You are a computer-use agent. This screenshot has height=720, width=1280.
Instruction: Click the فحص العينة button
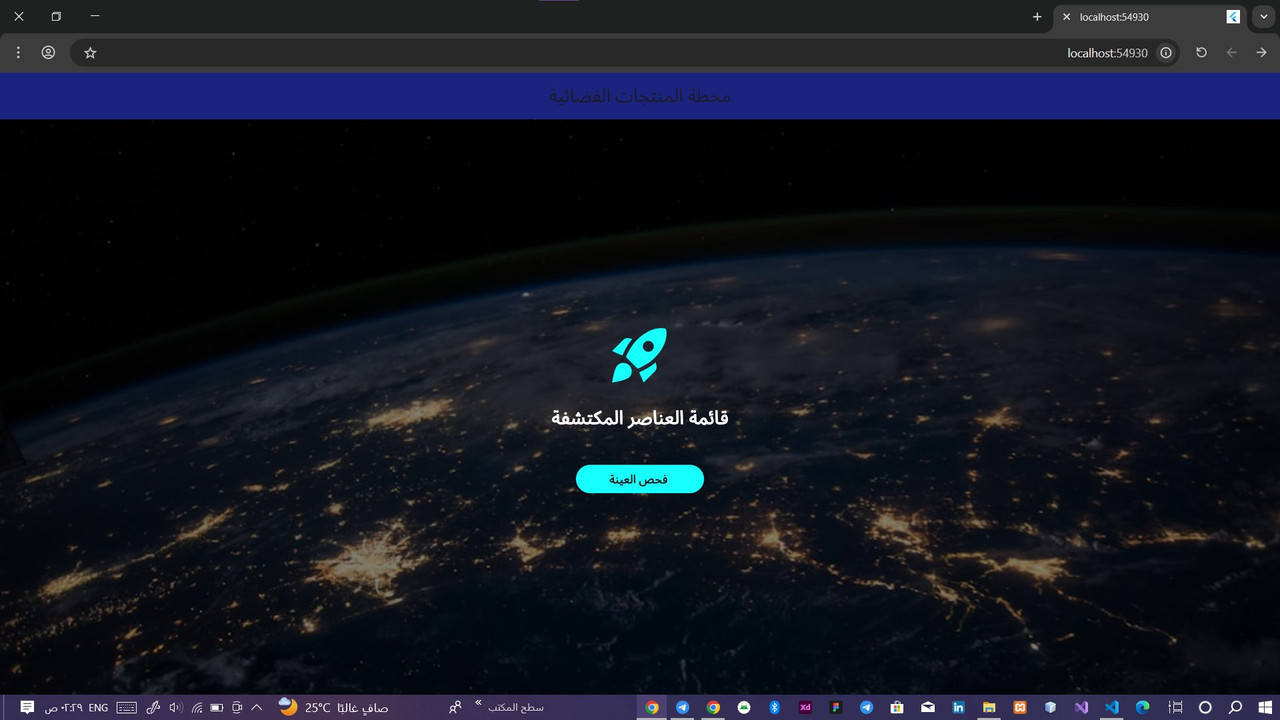click(x=640, y=479)
